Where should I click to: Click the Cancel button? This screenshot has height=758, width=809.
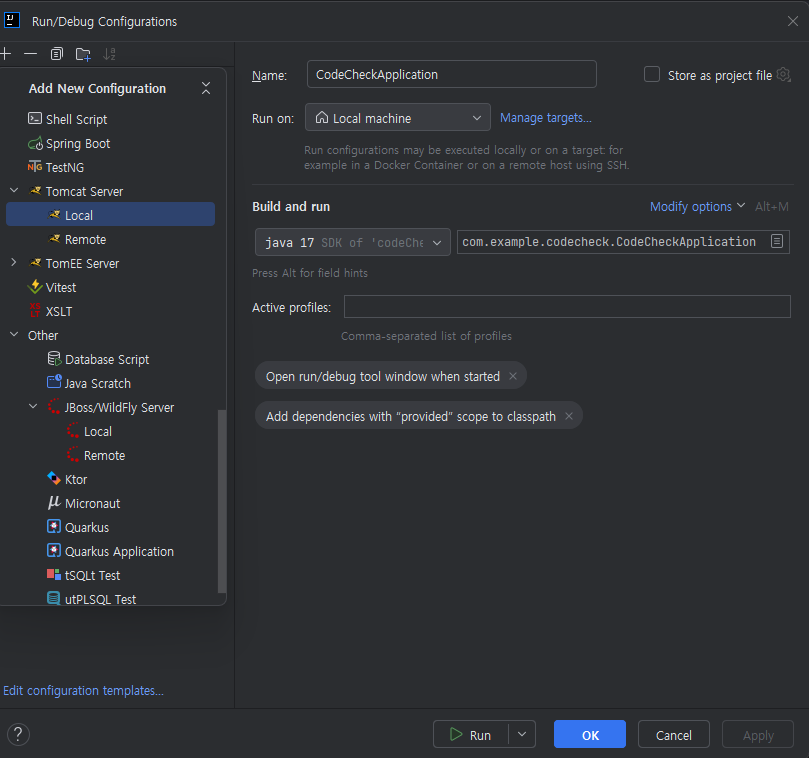click(673, 734)
